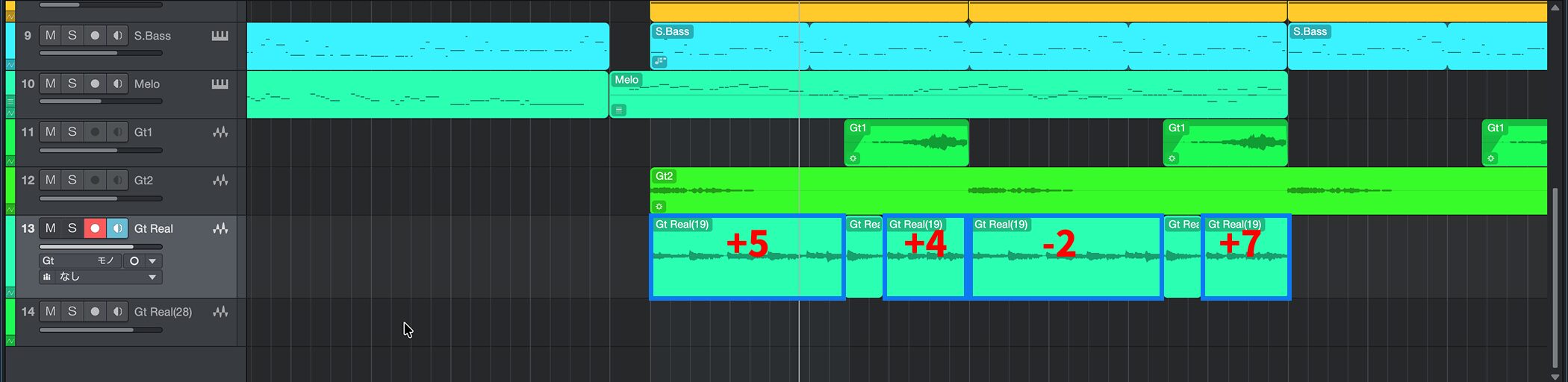This screenshot has width=1568, height=382.
Task: Solo the Melo track
Action: [x=72, y=84]
